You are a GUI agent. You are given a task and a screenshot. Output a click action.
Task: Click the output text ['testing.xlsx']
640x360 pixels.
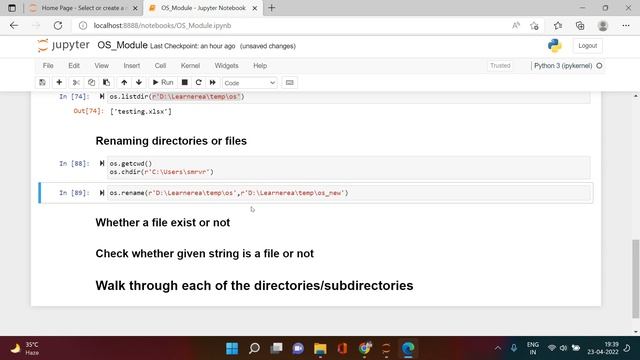click(x=141, y=111)
